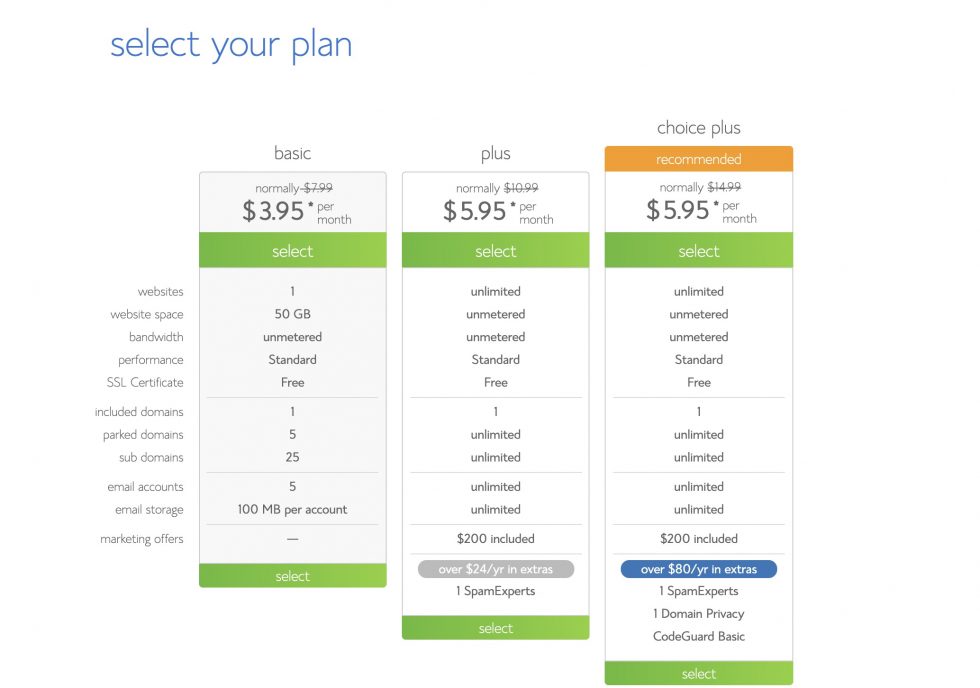Click the choice plus $5.95 price
Viewport: 980px width, 688px height.
coord(678,211)
